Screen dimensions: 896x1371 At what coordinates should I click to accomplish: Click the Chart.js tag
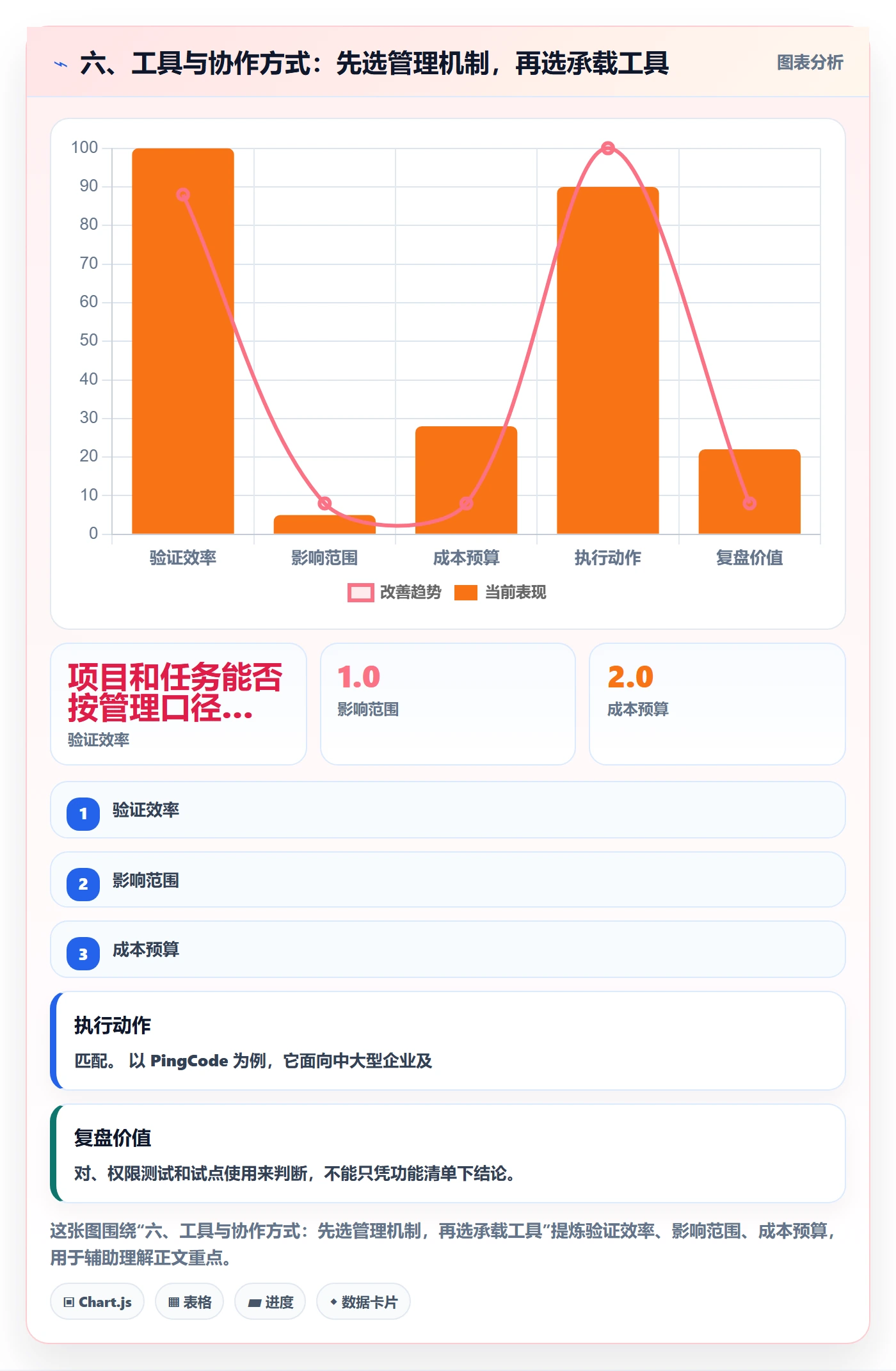97,1302
